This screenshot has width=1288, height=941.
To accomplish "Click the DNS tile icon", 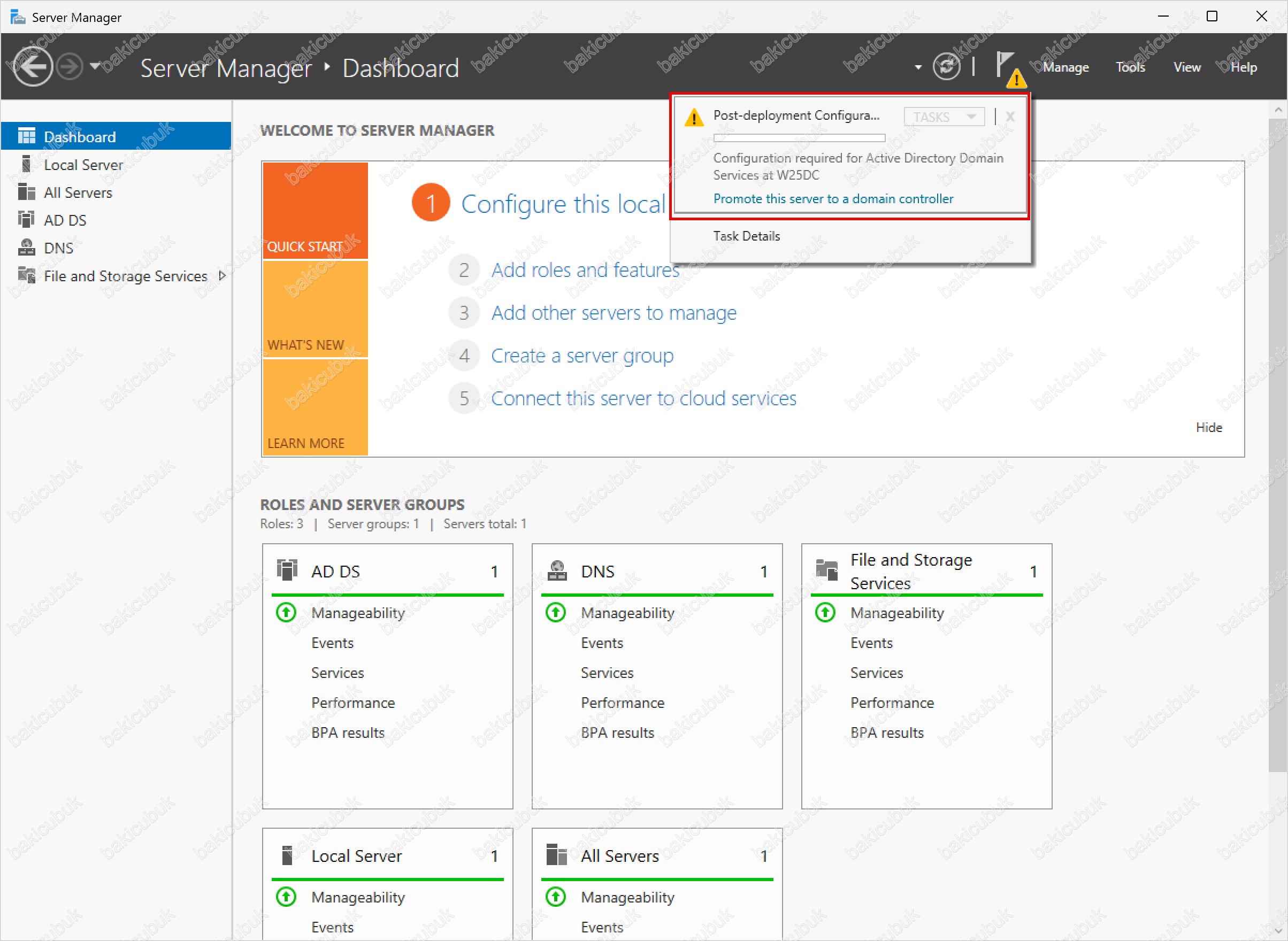I will tap(557, 570).
